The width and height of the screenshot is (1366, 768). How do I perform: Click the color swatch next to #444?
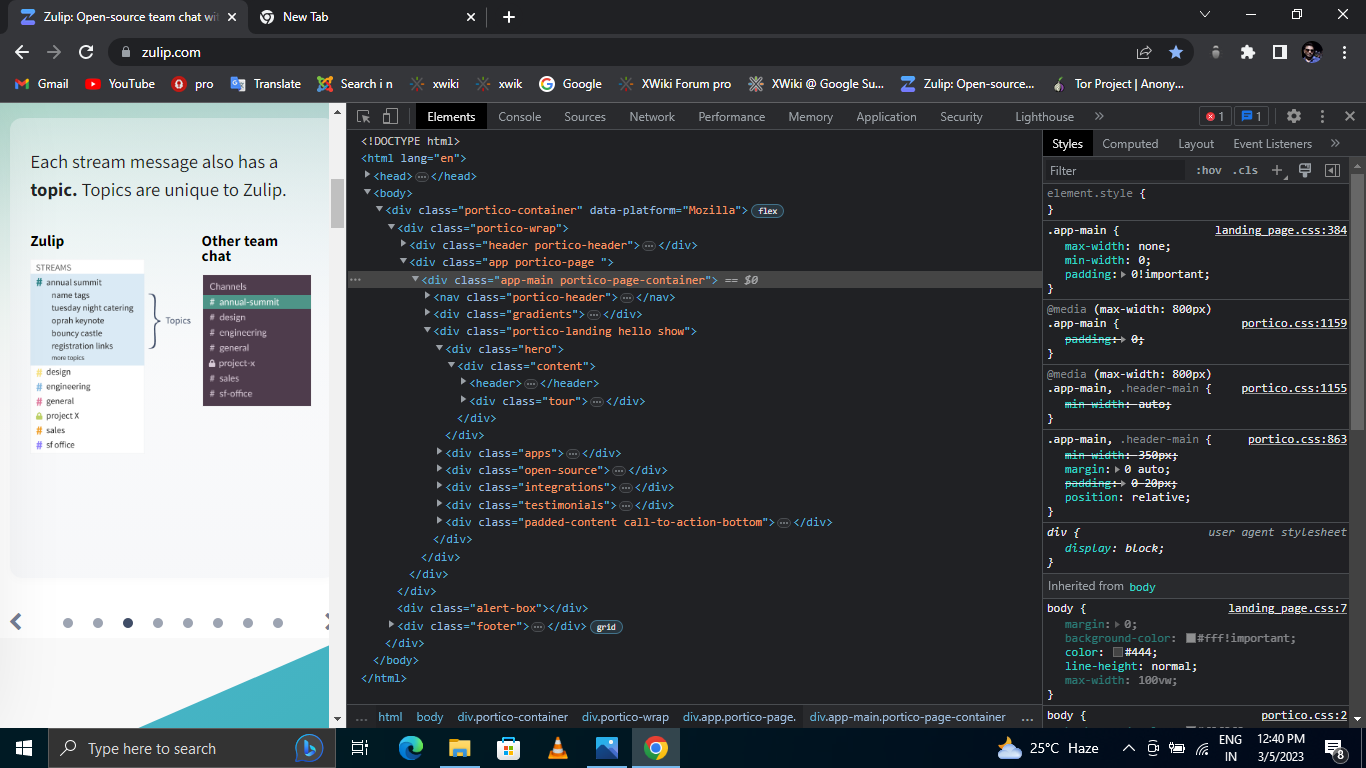pyautogui.click(x=1116, y=652)
